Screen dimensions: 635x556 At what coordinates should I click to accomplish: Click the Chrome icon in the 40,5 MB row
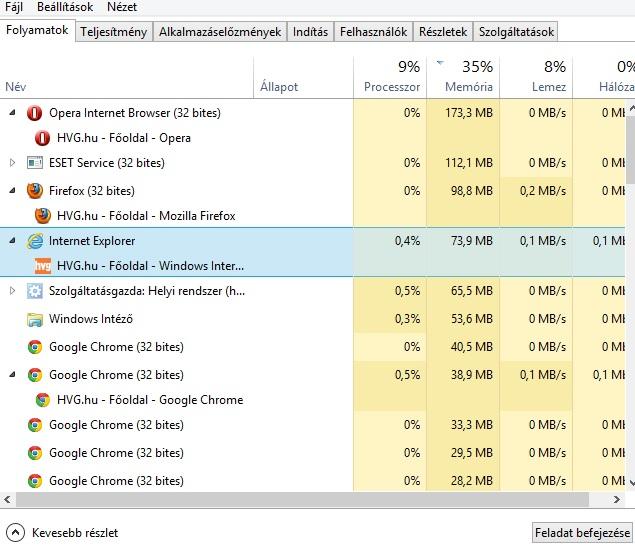(x=35, y=347)
